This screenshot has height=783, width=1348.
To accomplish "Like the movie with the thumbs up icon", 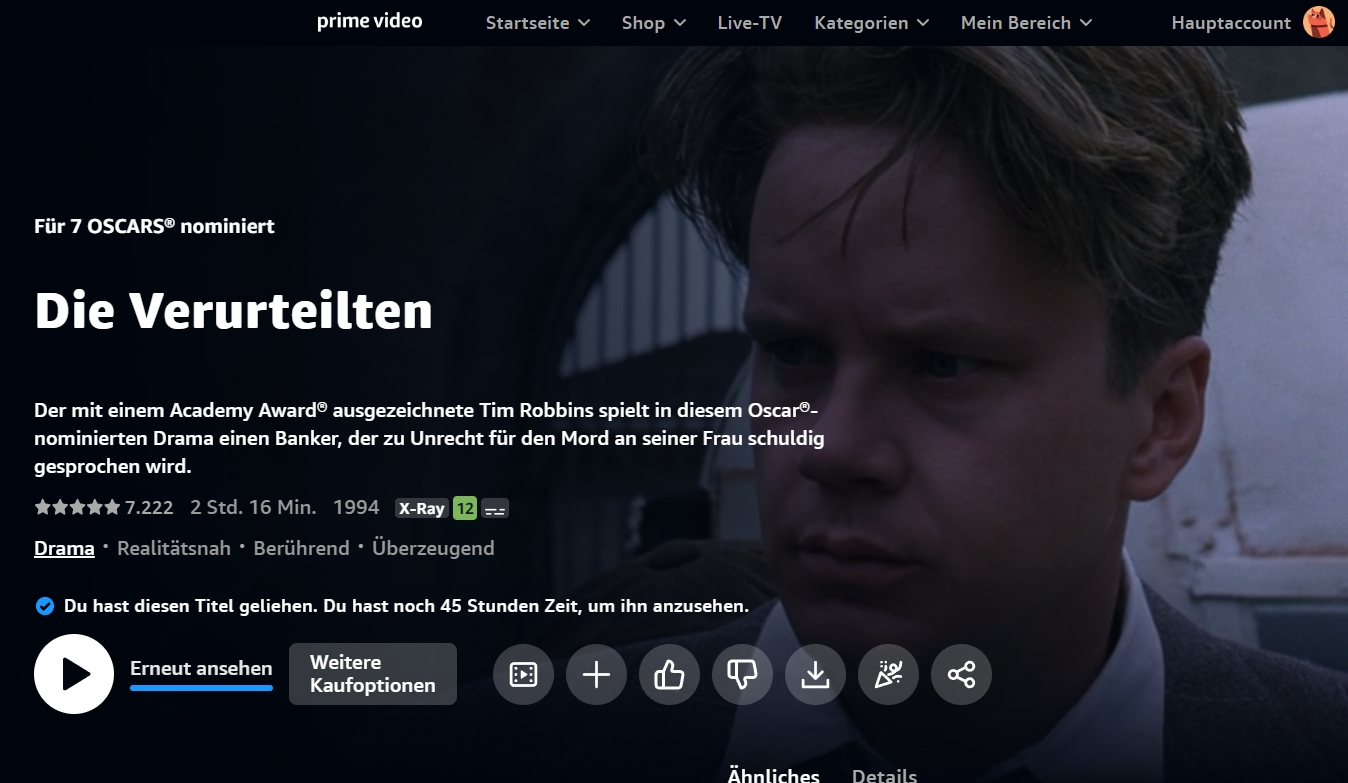I will click(x=669, y=675).
